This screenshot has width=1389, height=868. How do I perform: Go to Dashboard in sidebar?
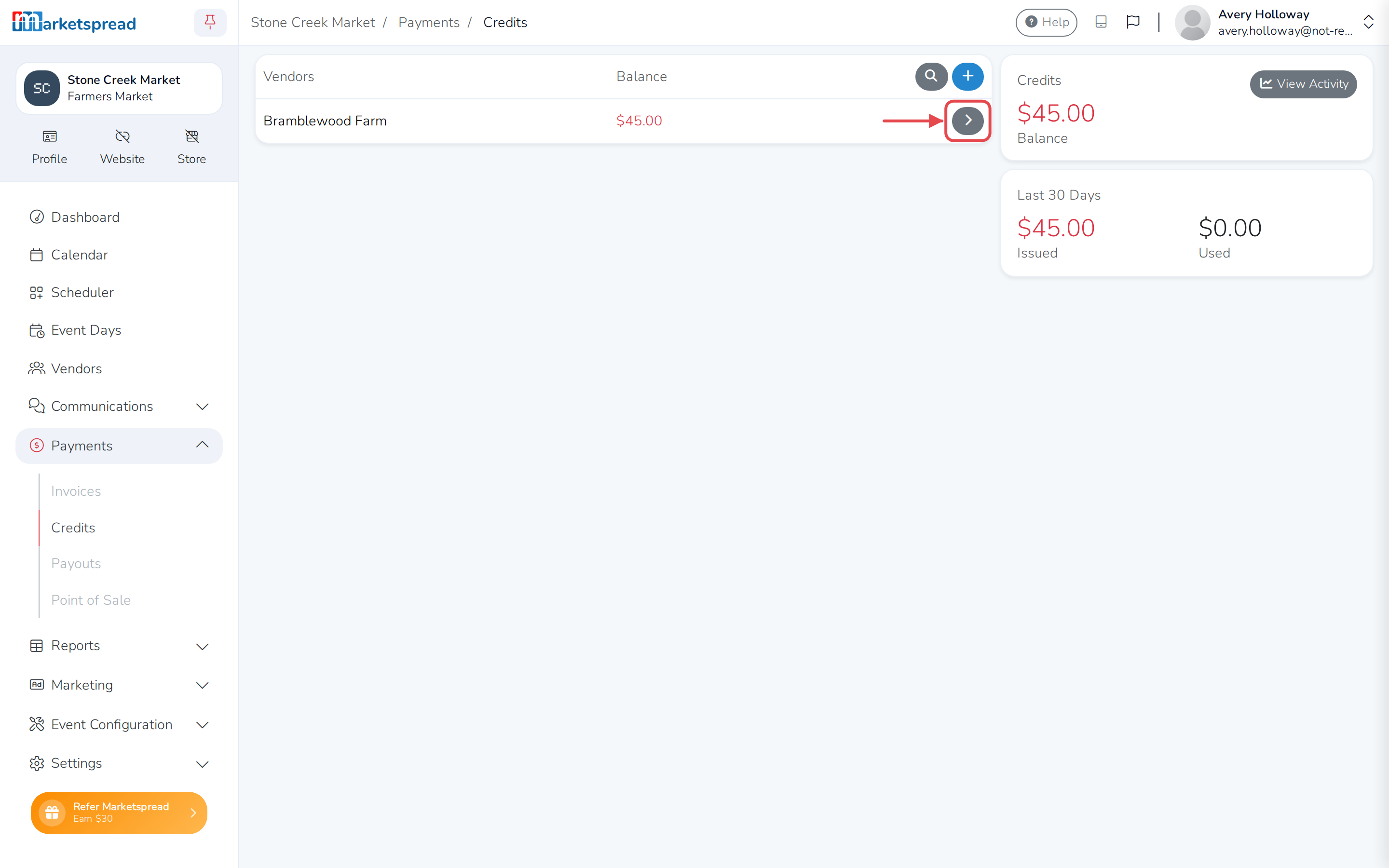click(119, 217)
